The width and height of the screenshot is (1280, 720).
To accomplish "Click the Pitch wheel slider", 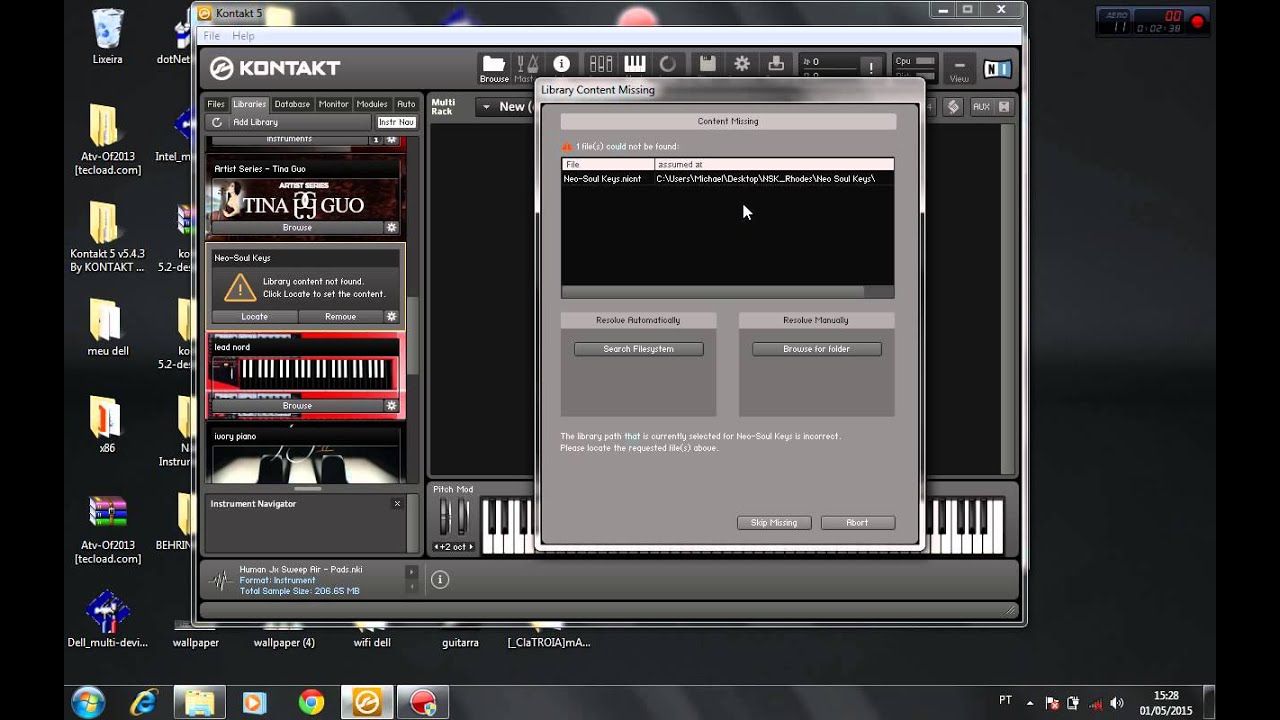I will tap(447, 518).
